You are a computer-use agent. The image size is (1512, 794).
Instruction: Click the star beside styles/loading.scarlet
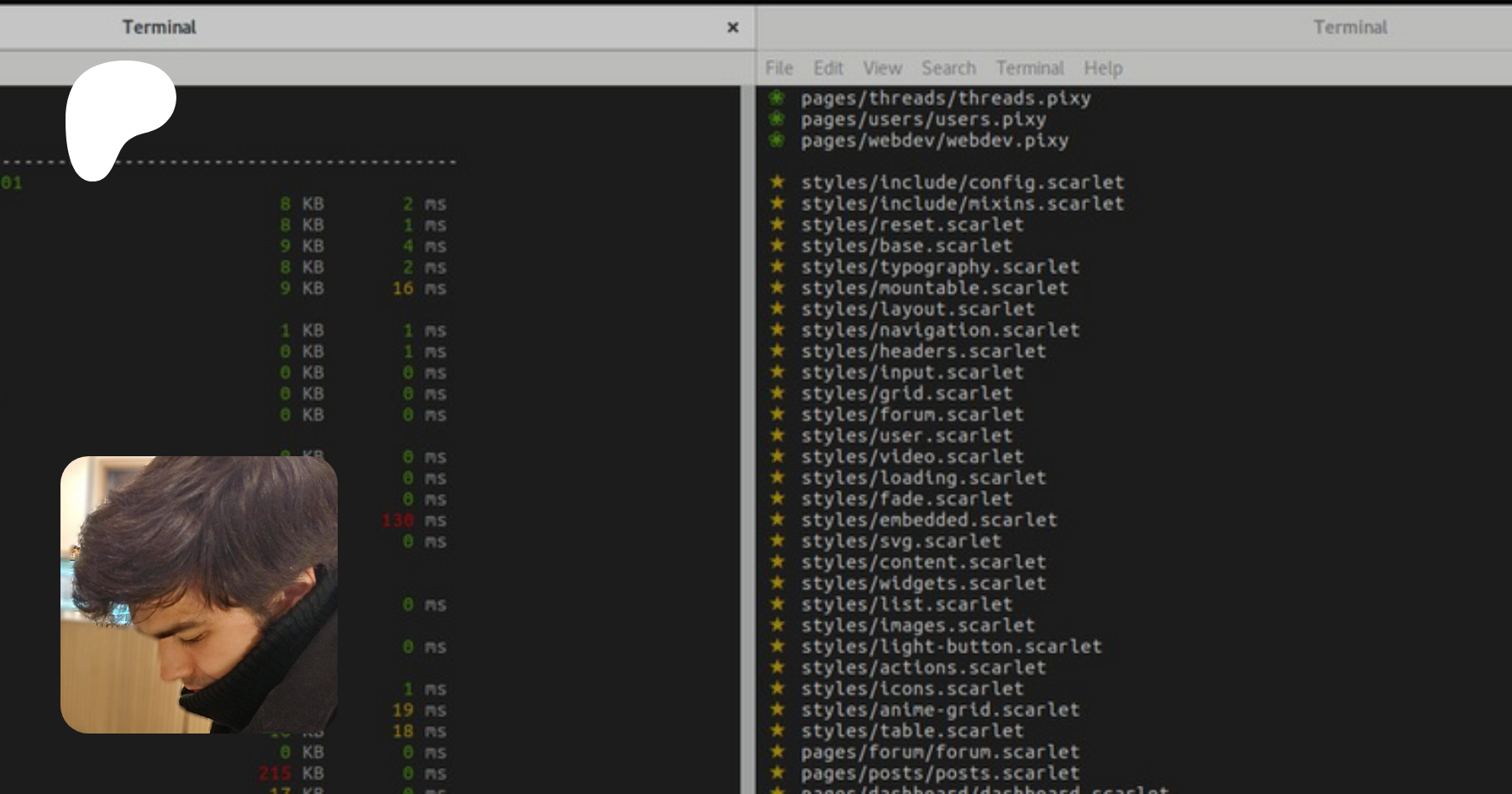click(x=778, y=477)
